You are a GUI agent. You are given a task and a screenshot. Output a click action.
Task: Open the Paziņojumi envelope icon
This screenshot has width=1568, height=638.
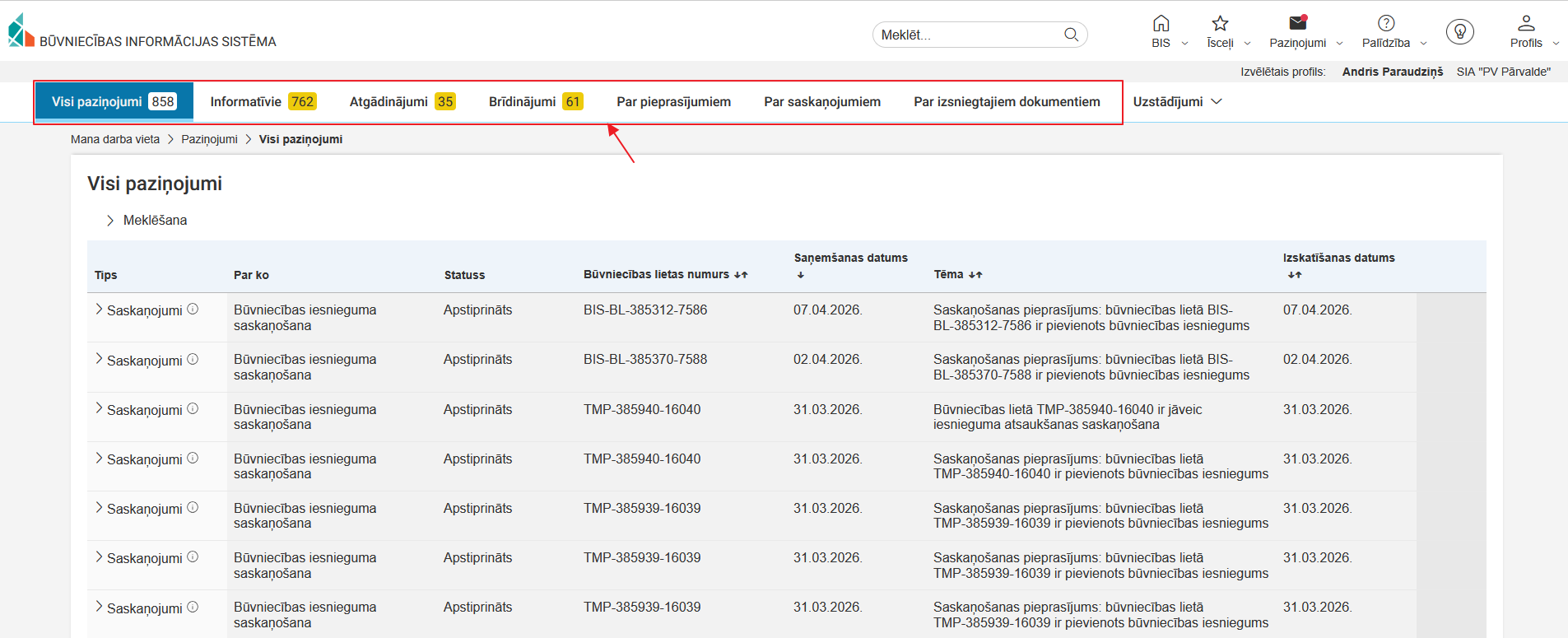pyautogui.click(x=1297, y=24)
